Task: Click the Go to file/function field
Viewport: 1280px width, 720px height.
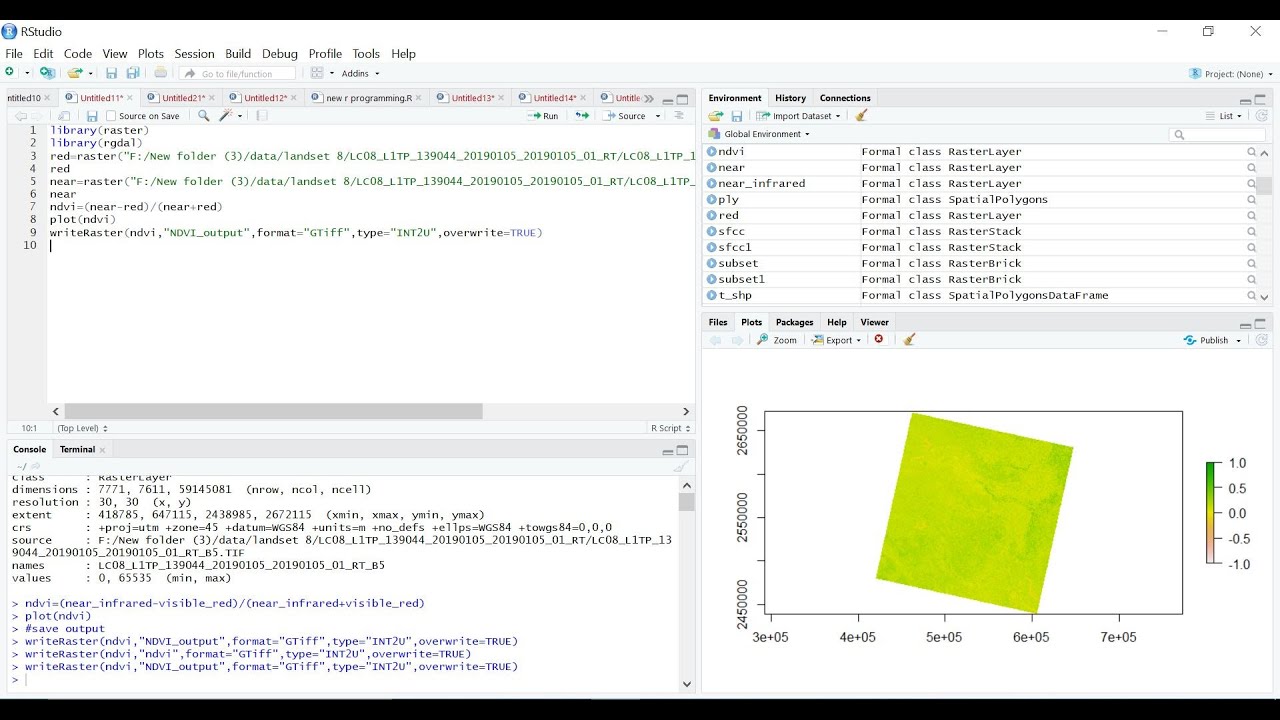Action: click(x=238, y=73)
